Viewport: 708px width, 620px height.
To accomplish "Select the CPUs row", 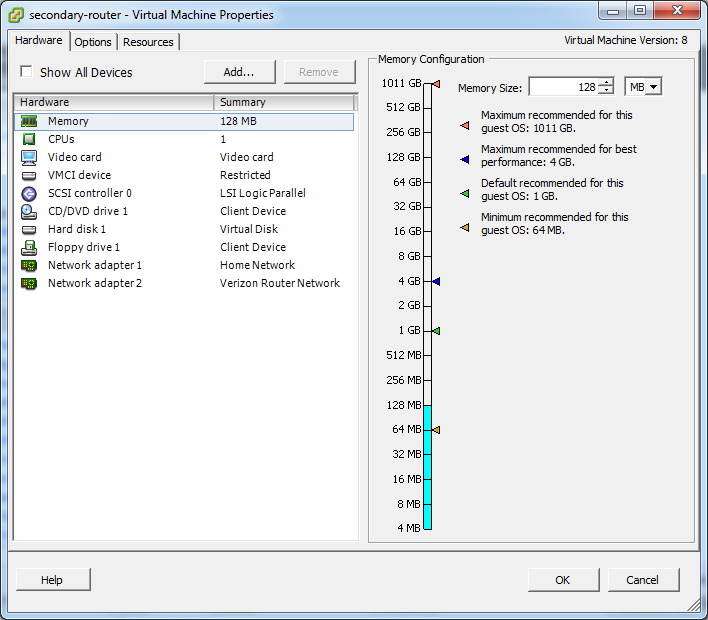I will [x=184, y=140].
